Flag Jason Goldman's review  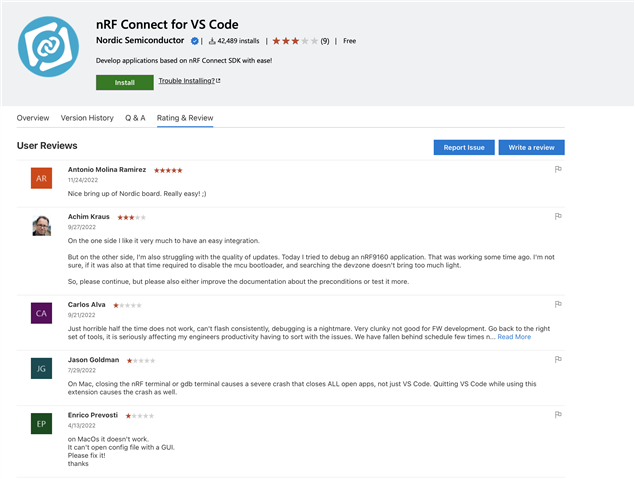[558, 359]
